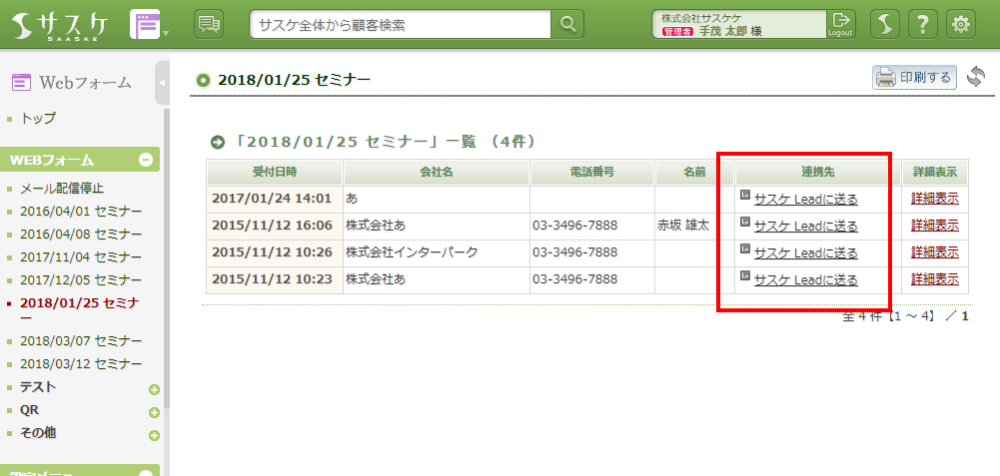Click the green S icon in header
Image resolution: width=1000 pixels, height=476 pixels.
point(885,25)
